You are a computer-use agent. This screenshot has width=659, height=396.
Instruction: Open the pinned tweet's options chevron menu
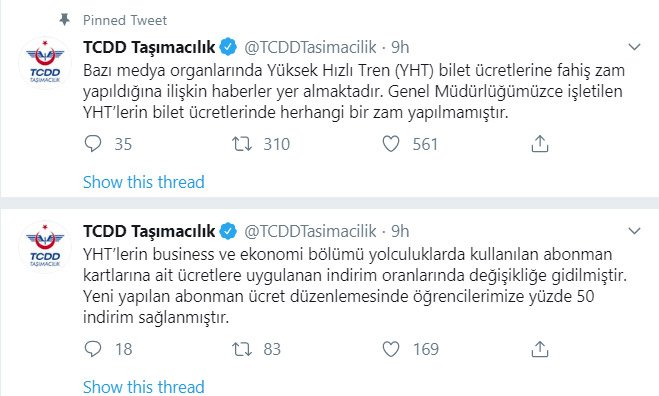[x=634, y=47]
